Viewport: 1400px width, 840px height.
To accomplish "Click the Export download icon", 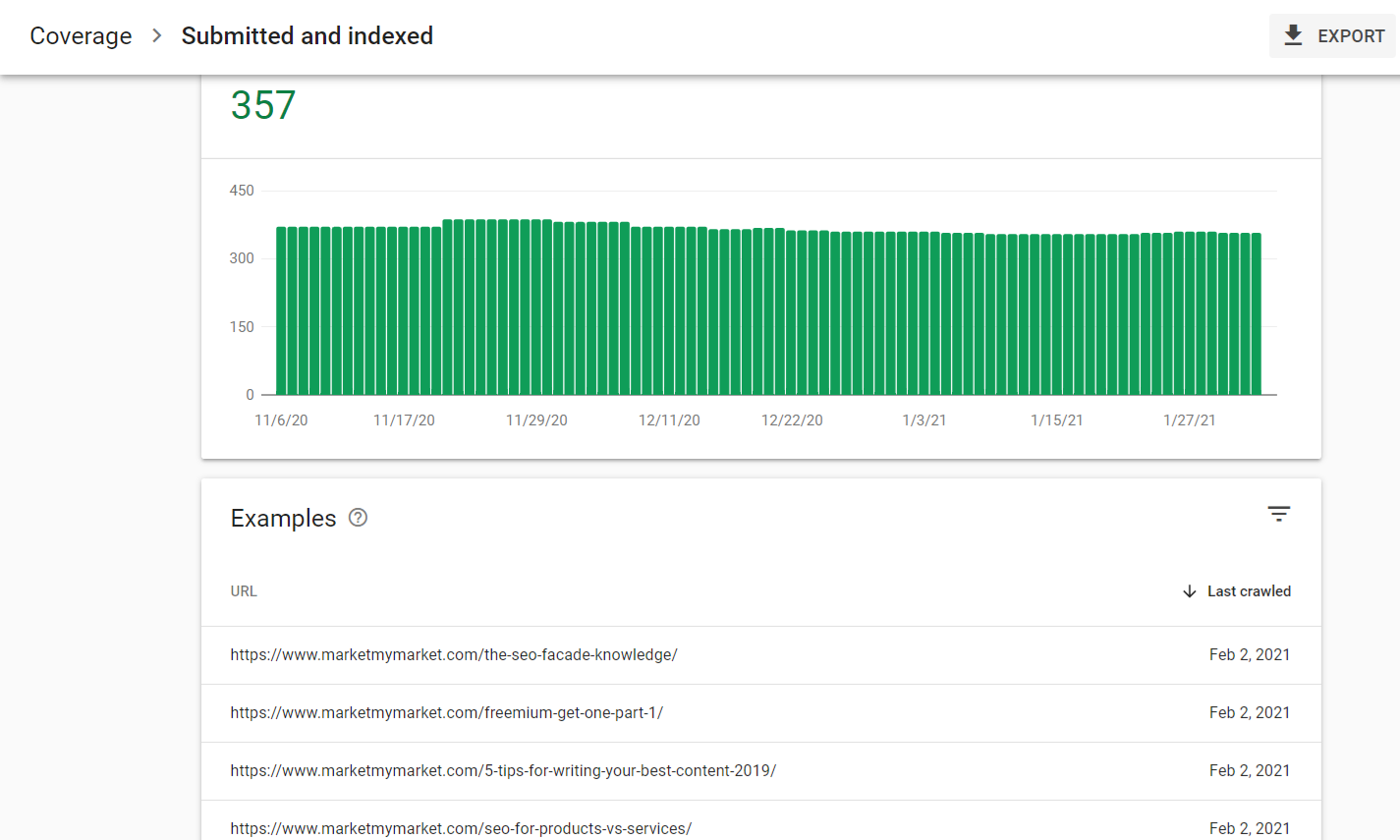I will (x=1293, y=35).
